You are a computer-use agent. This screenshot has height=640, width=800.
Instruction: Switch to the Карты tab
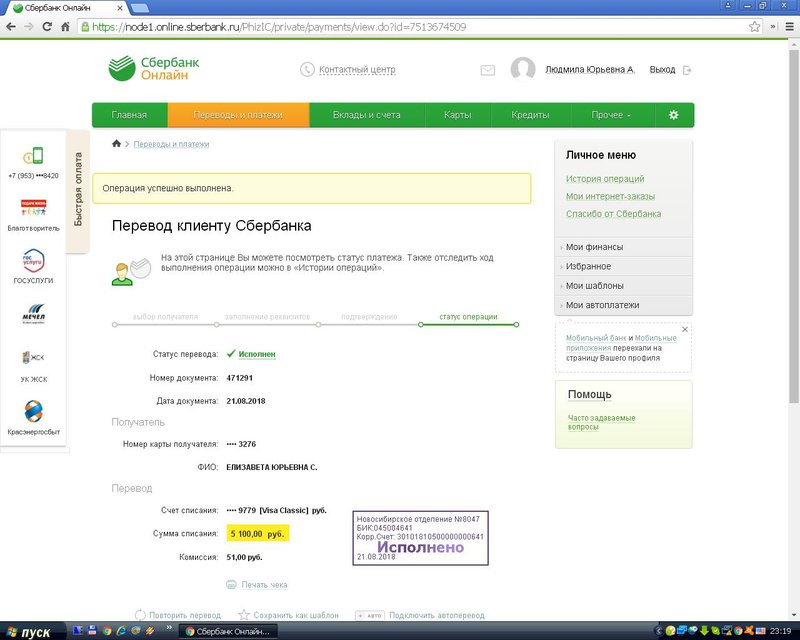coord(458,115)
